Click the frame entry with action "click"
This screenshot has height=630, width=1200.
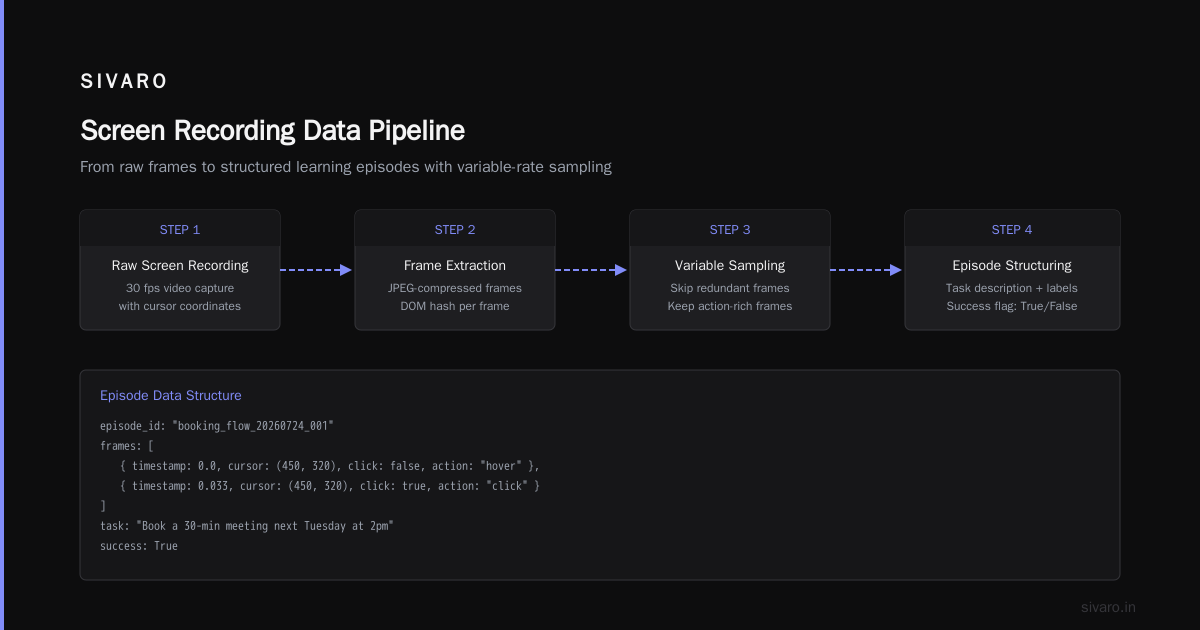tap(329, 486)
